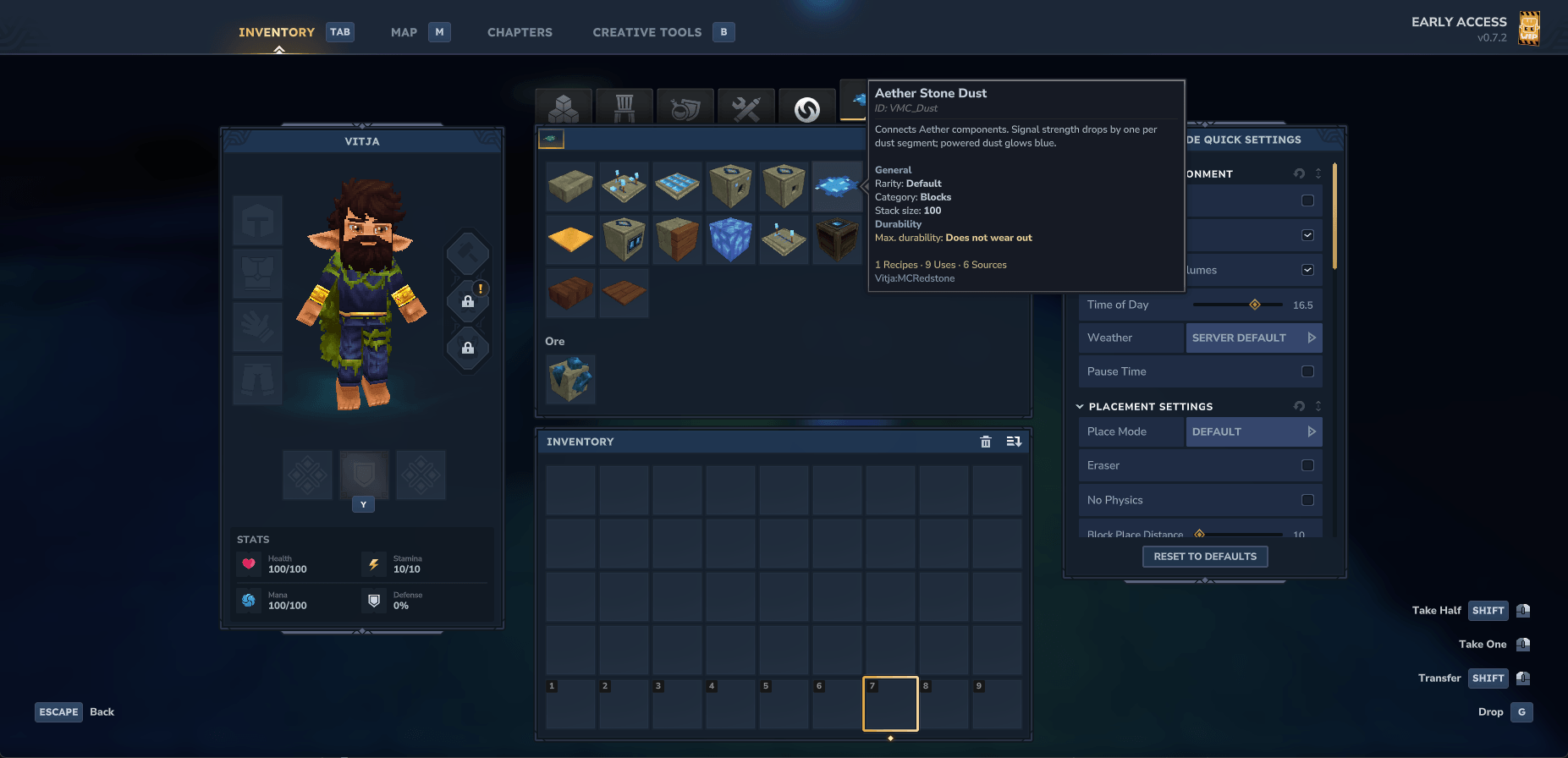The image size is (1568, 758).
Task: Select the hammer tool slot beside character
Action: (x=468, y=252)
